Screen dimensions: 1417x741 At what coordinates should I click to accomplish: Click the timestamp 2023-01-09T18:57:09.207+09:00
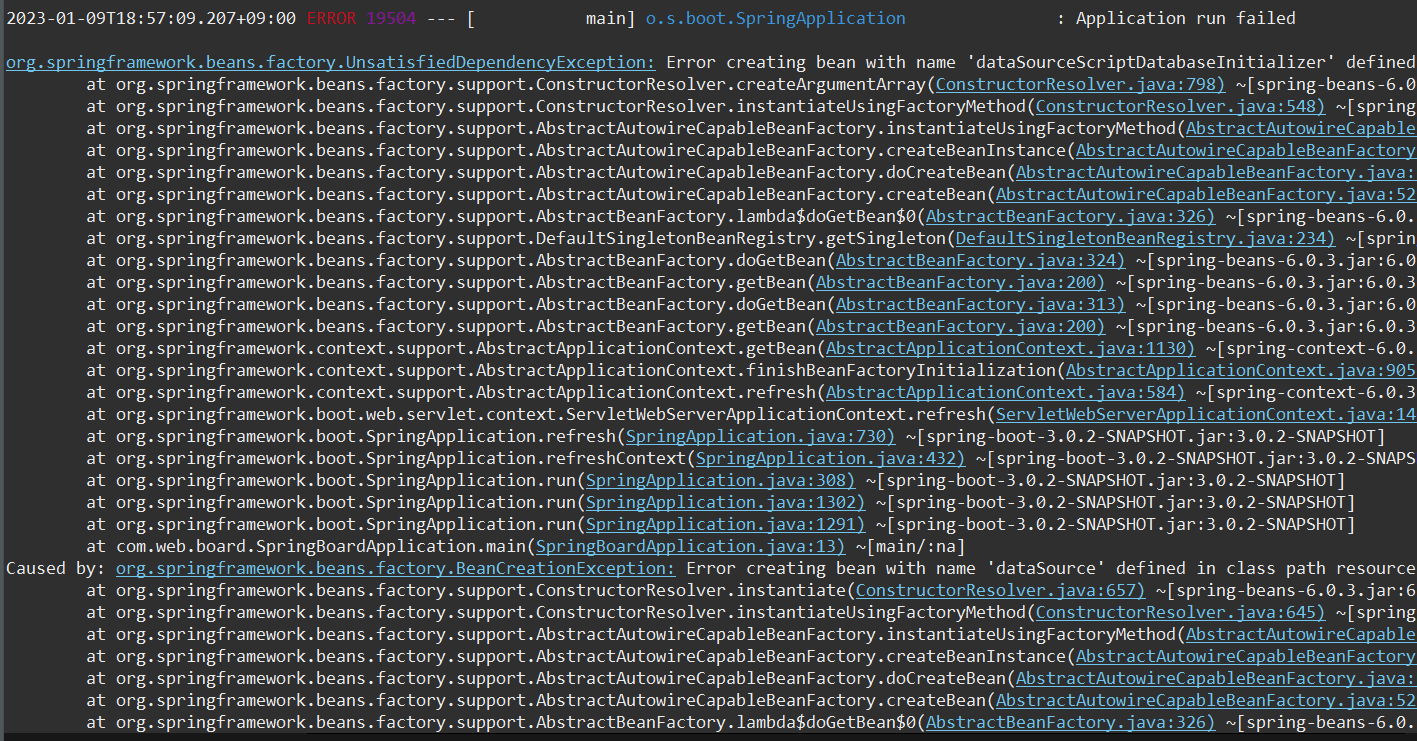pyautogui.click(x=151, y=18)
